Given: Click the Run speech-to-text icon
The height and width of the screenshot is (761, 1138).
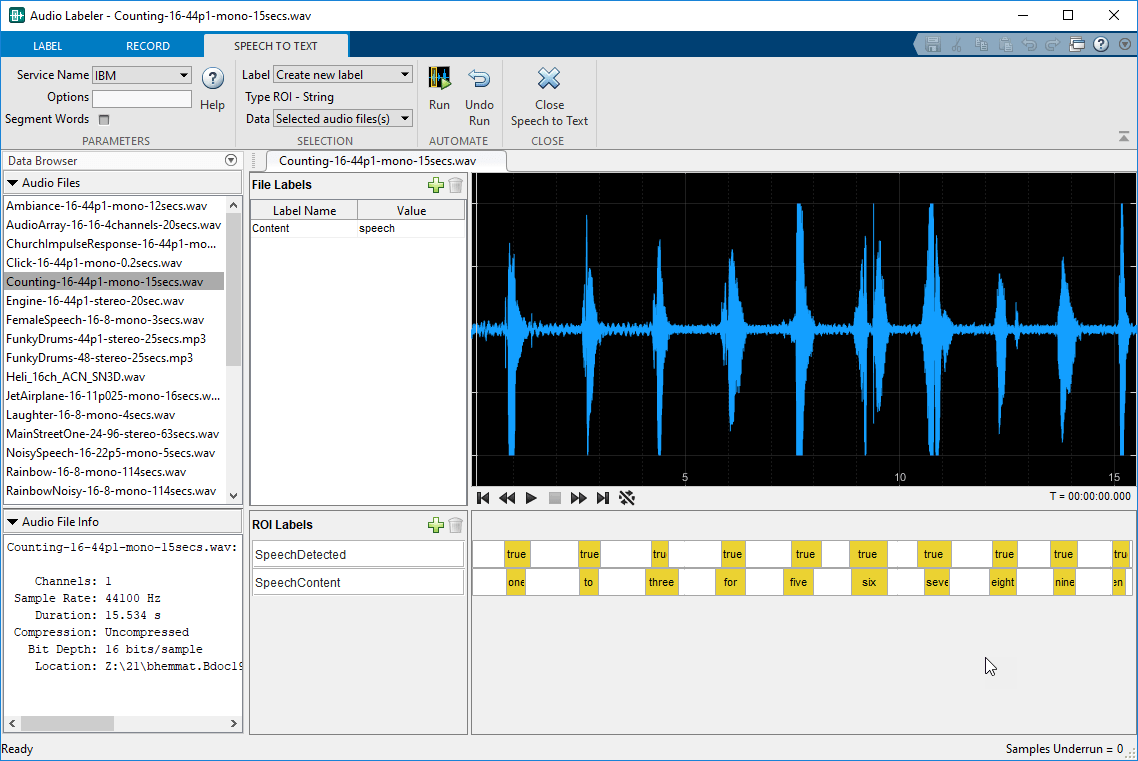Looking at the screenshot, I should tap(439, 80).
